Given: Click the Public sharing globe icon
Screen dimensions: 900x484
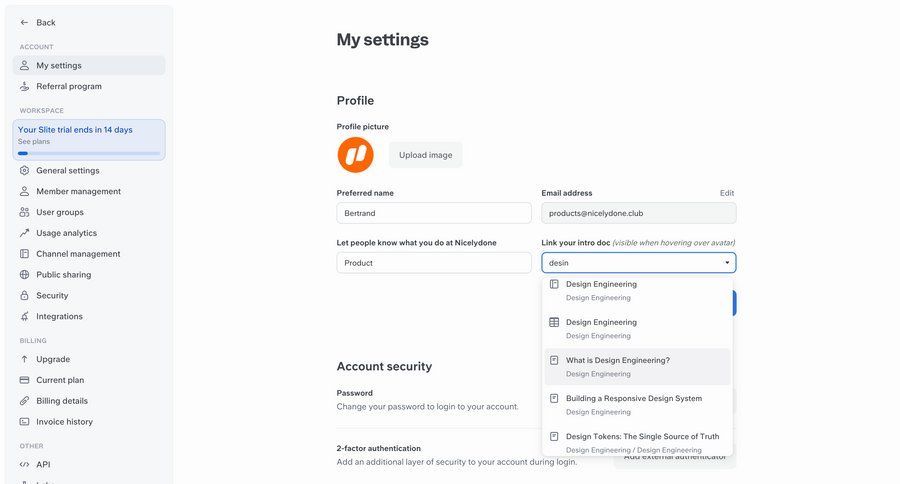Looking at the screenshot, I should (24, 275).
